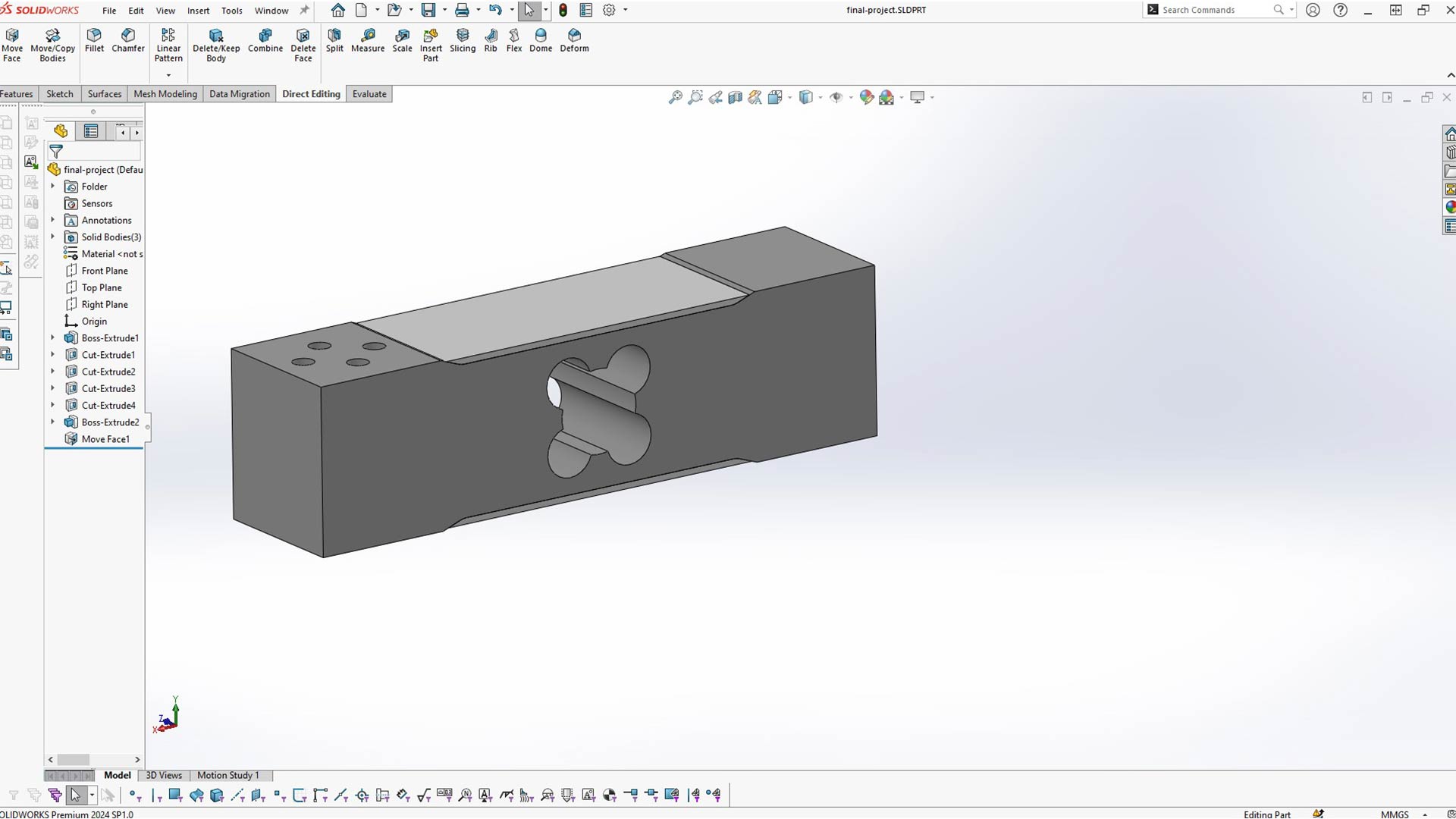Click the Rebuild traffic light icon

[x=563, y=10]
